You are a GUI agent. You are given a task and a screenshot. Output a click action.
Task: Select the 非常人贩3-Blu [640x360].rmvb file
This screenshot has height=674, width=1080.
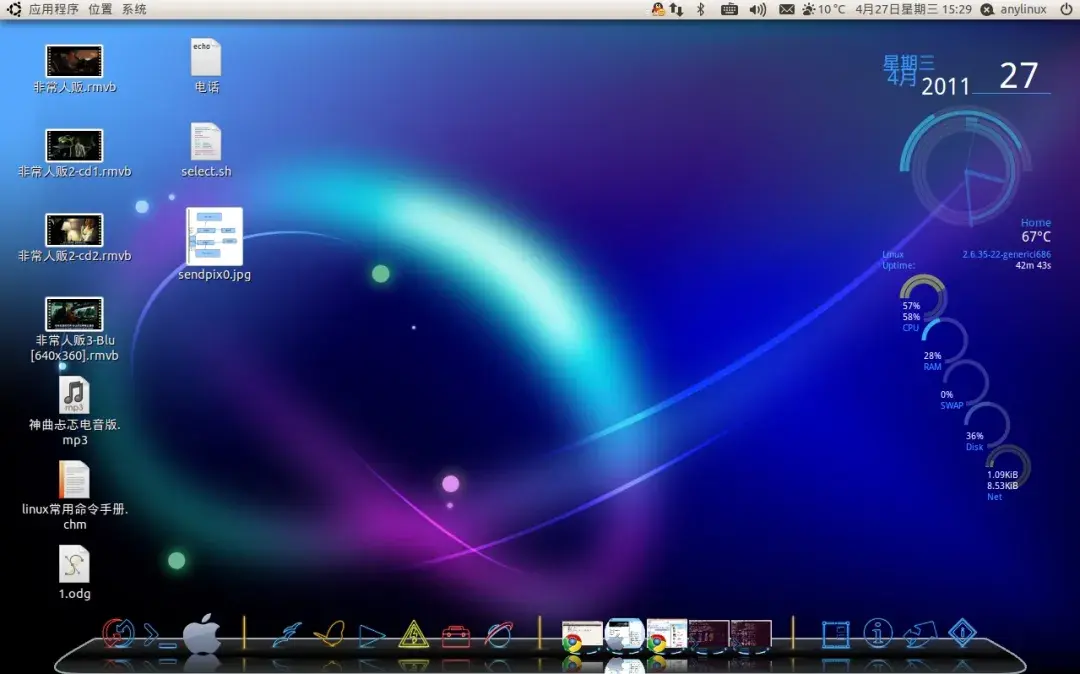[x=74, y=329]
